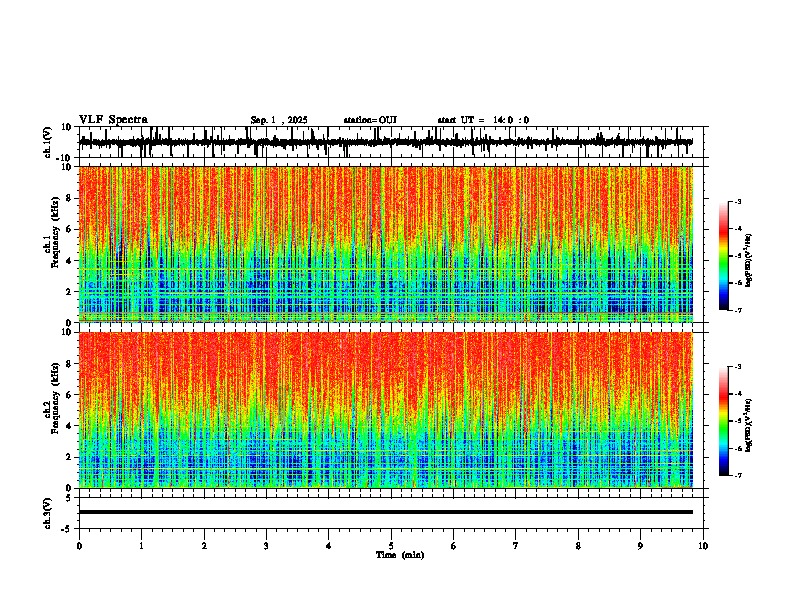Click the ch.2 spectrogram color bar
792x612 pixels.
coord(724,421)
